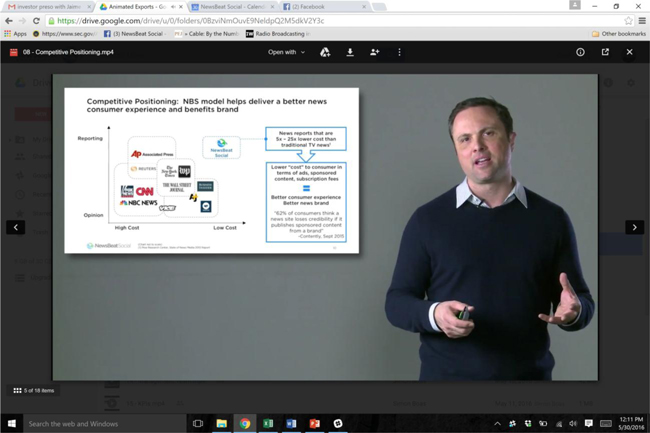Go to the previous file arrow
This screenshot has height=433, width=650.
(x=15, y=227)
